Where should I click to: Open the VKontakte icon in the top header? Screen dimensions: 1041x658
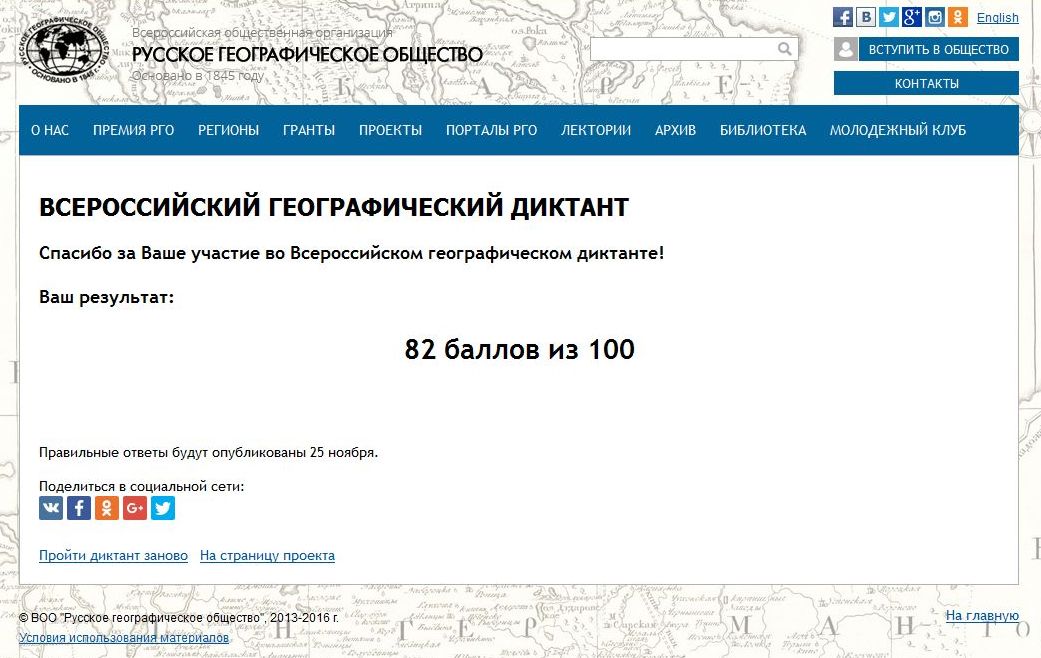(866, 17)
